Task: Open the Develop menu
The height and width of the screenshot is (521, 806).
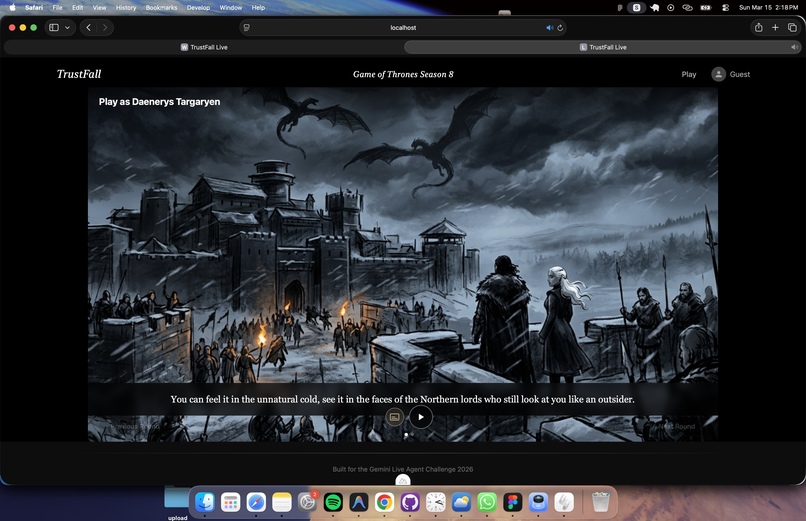Action: tap(198, 8)
